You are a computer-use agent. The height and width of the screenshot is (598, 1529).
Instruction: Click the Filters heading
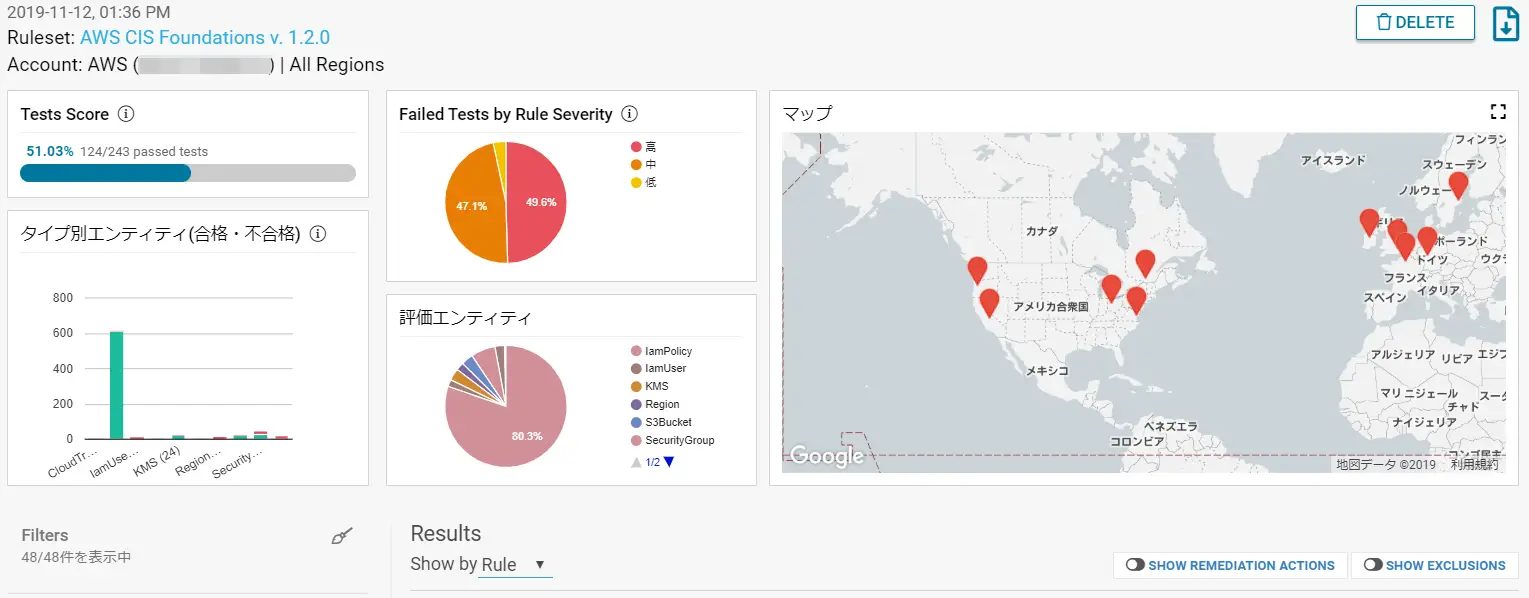[x=45, y=535]
